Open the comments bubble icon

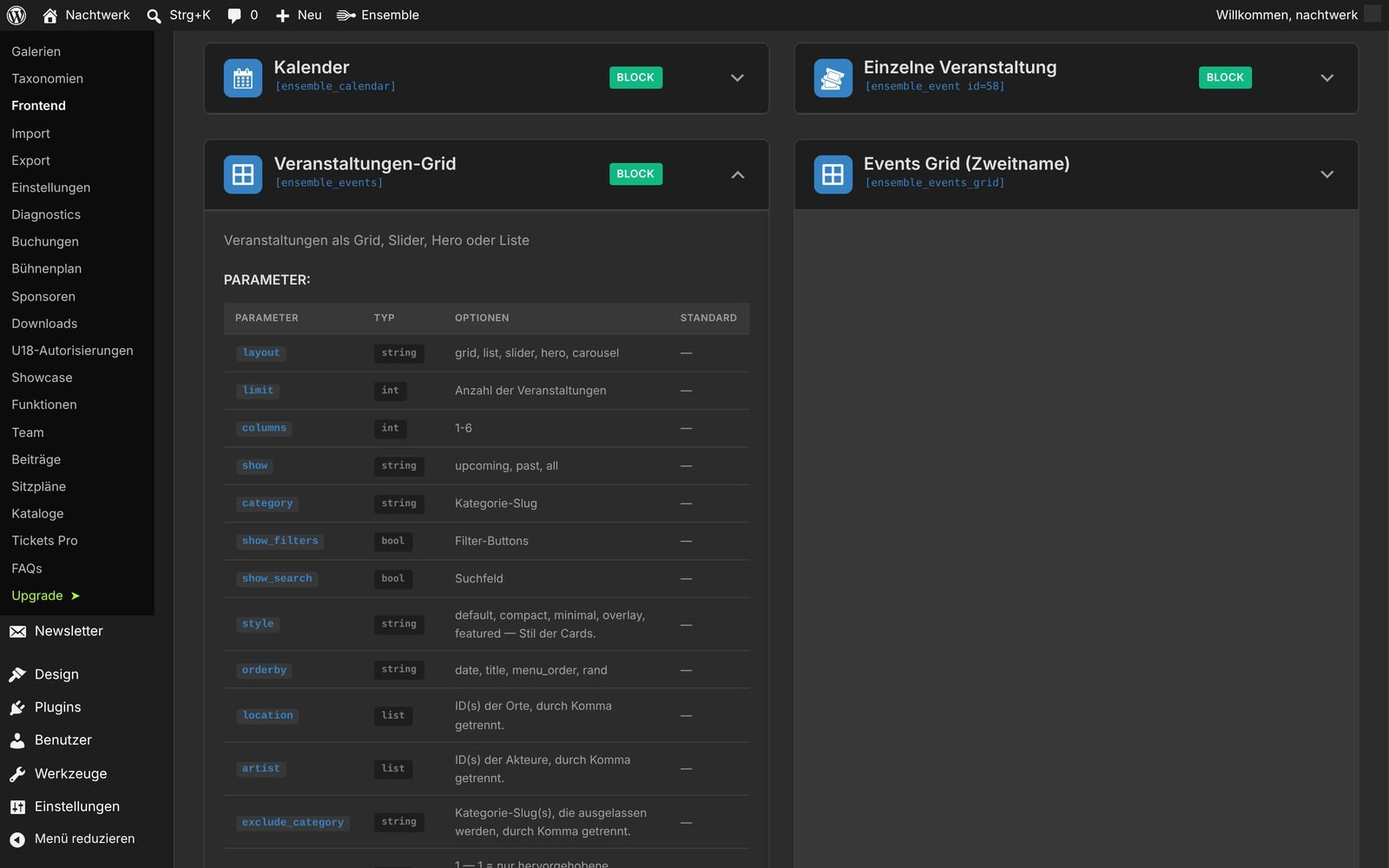[x=234, y=16]
